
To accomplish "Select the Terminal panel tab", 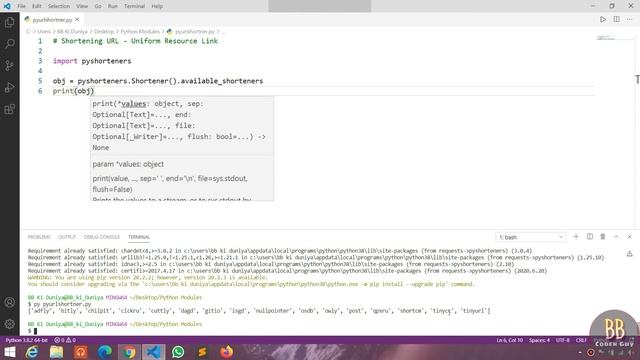I will click(x=139, y=237).
